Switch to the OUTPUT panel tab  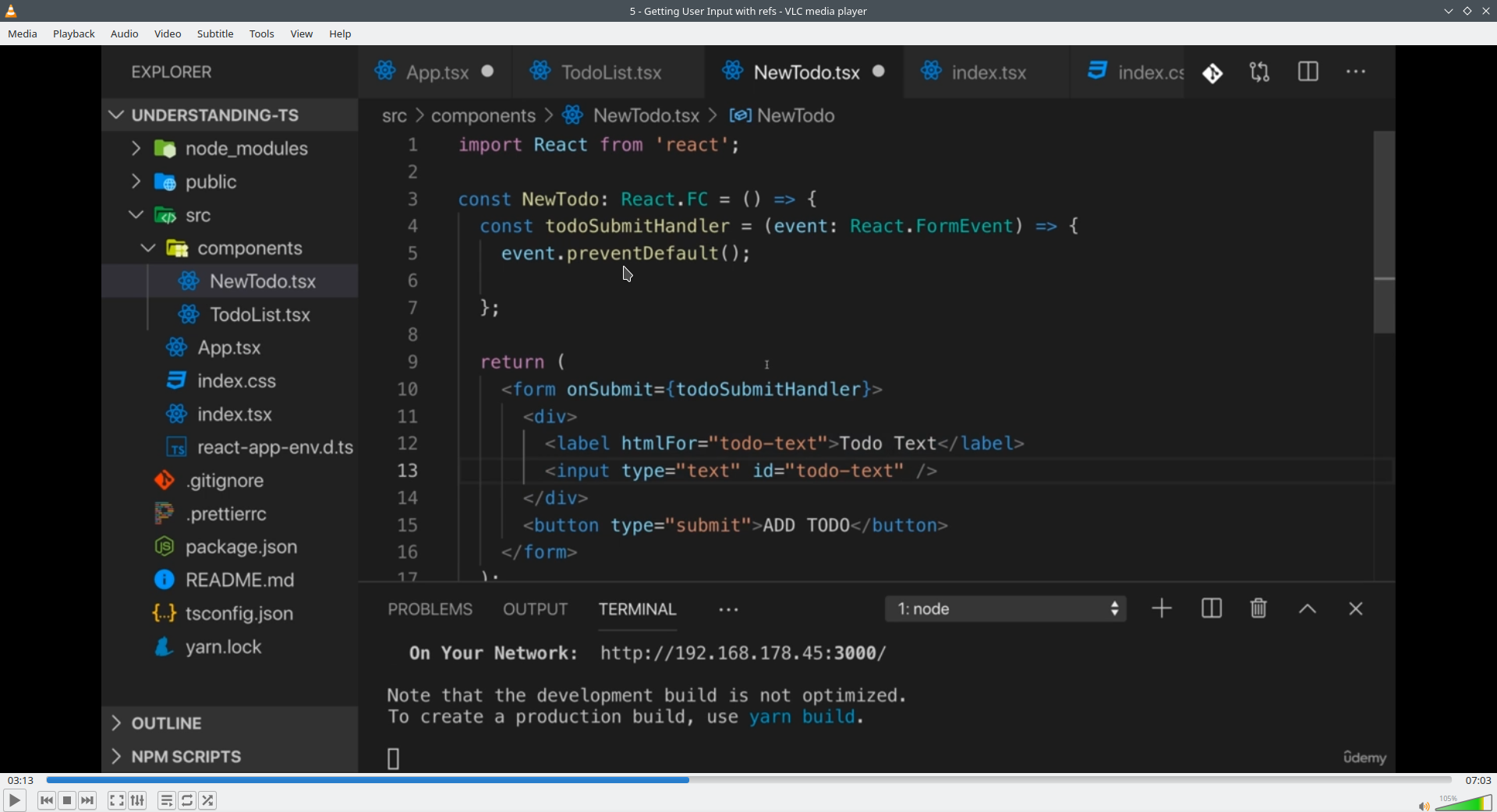click(536, 609)
